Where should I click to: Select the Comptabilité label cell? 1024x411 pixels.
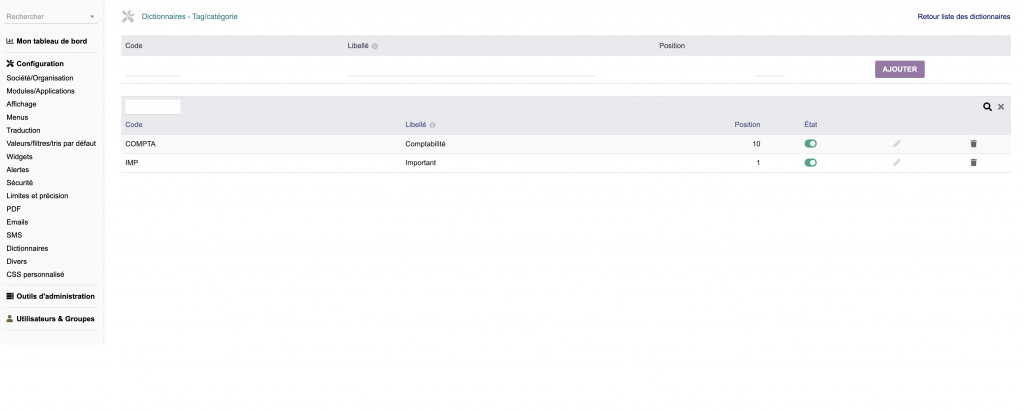point(425,144)
